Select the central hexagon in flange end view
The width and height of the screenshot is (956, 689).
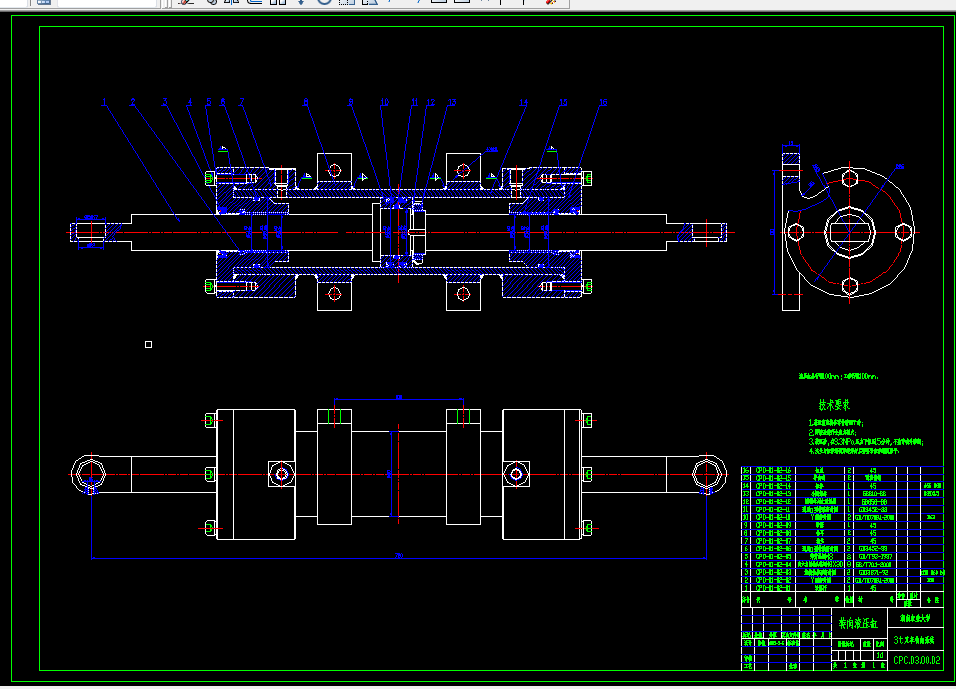850,232
